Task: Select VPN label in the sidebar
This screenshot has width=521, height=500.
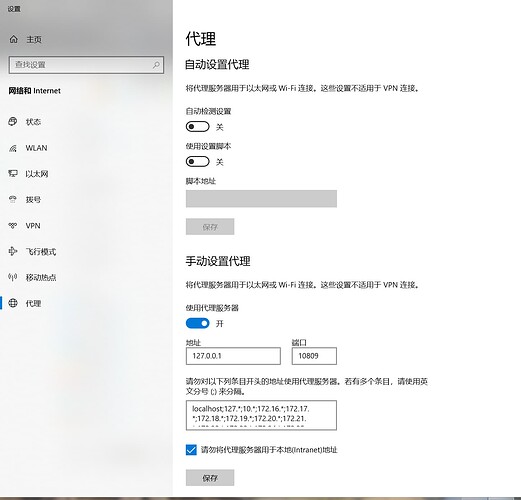Action: [33, 226]
